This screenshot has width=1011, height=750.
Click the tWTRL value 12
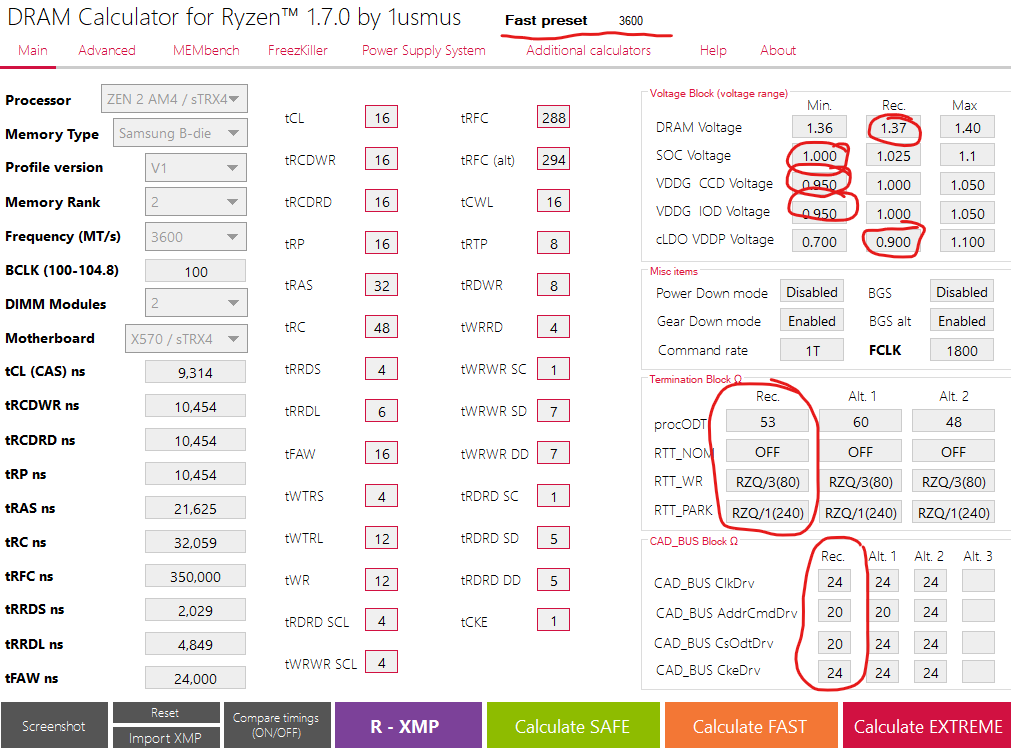click(x=382, y=538)
